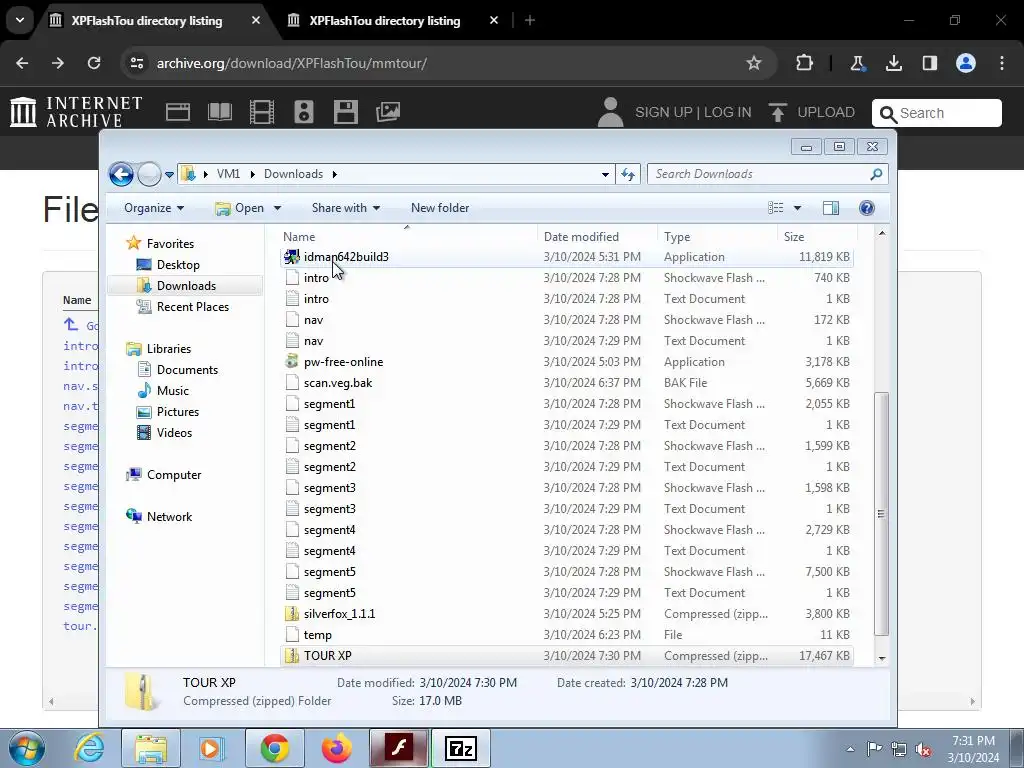
Task: Open Internet Archive software floppy icon
Action: 345,112
